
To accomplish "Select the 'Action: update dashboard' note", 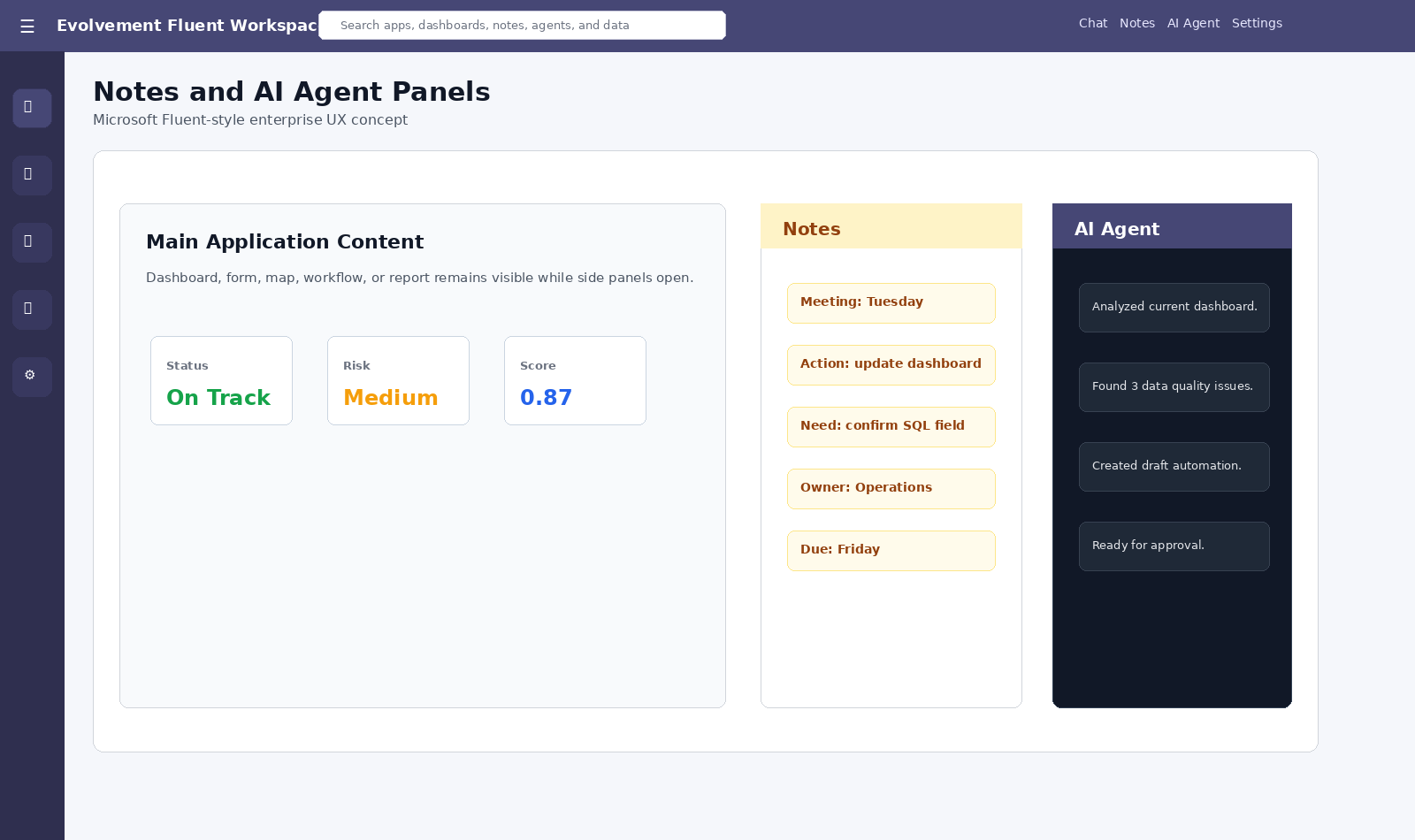I will click(x=891, y=365).
